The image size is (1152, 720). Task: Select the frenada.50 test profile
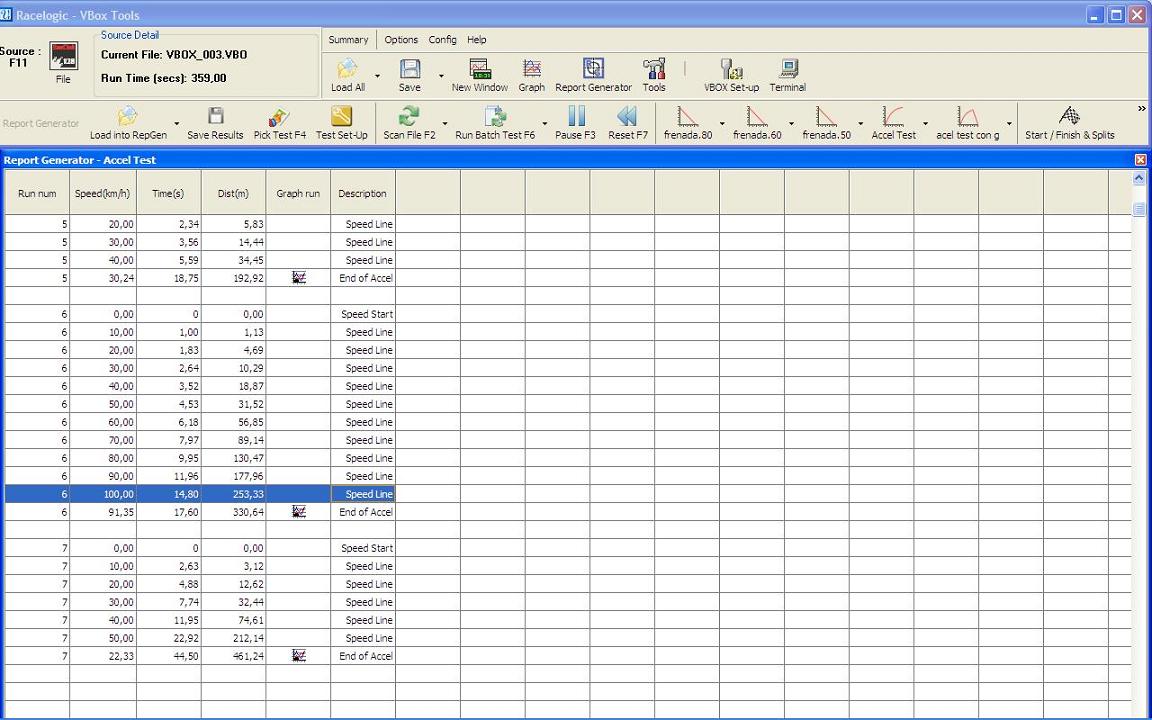coord(827,123)
